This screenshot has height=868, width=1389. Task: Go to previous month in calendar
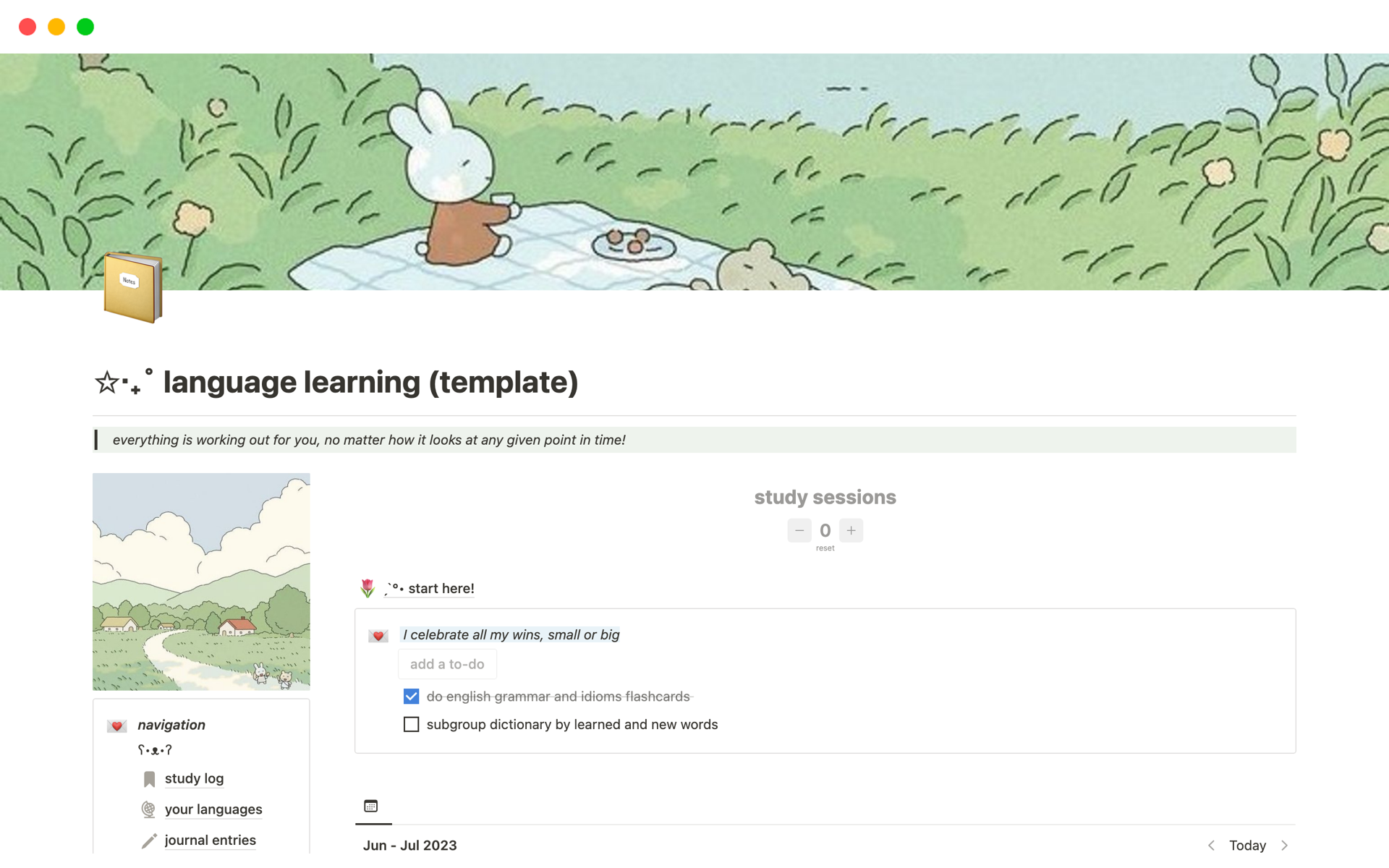coord(1211,845)
